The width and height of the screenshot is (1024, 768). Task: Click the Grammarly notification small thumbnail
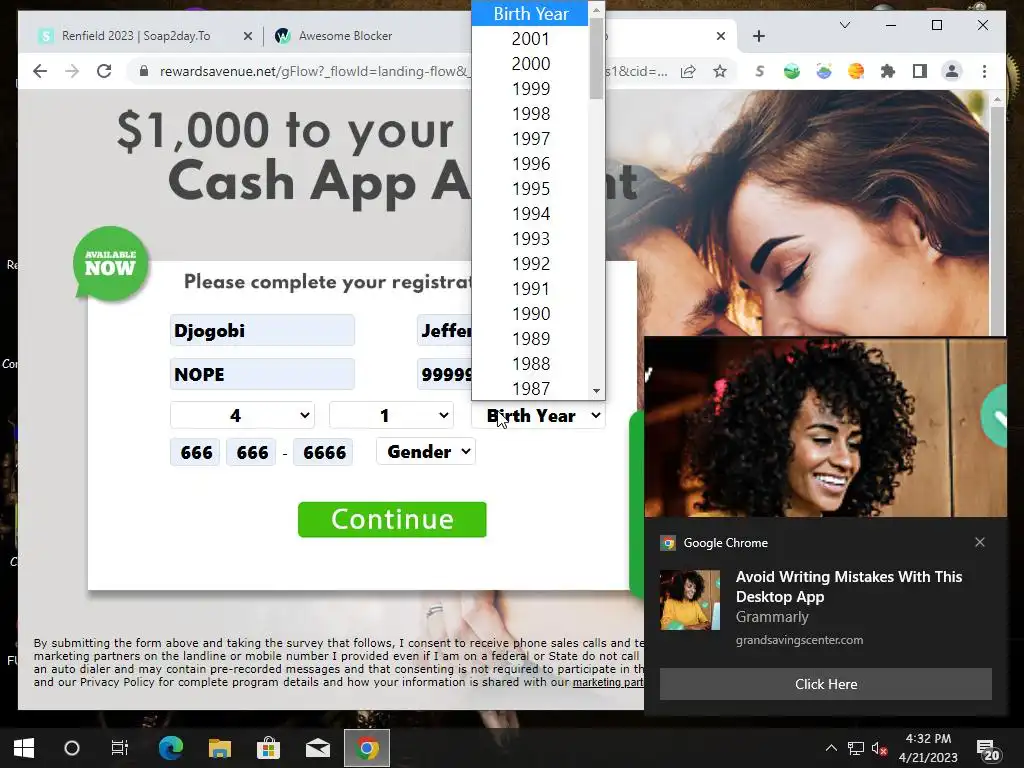point(690,600)
